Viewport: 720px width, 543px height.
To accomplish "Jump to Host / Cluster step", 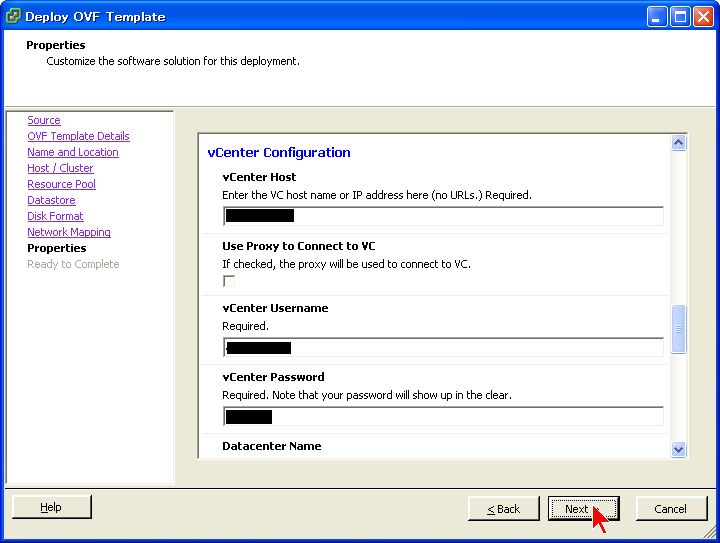I will (x=60, y=168).
